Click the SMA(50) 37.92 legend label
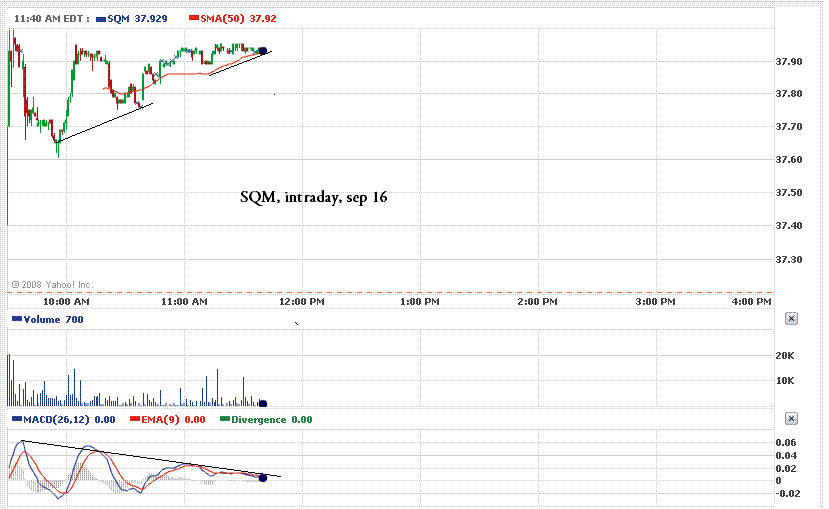 238,18
